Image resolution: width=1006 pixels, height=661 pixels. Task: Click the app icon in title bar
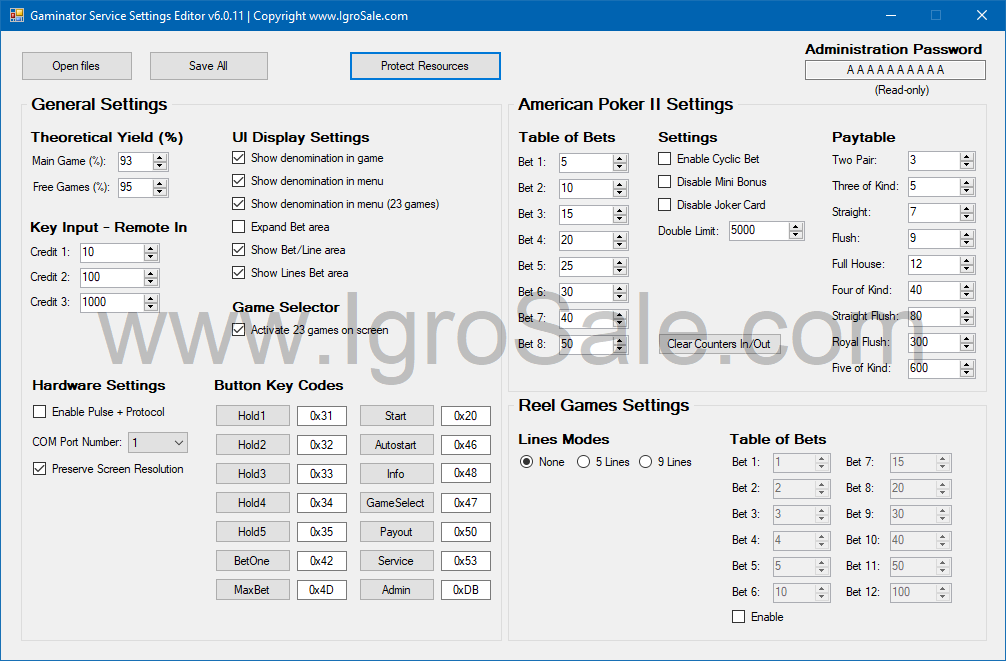pos(16,16)
